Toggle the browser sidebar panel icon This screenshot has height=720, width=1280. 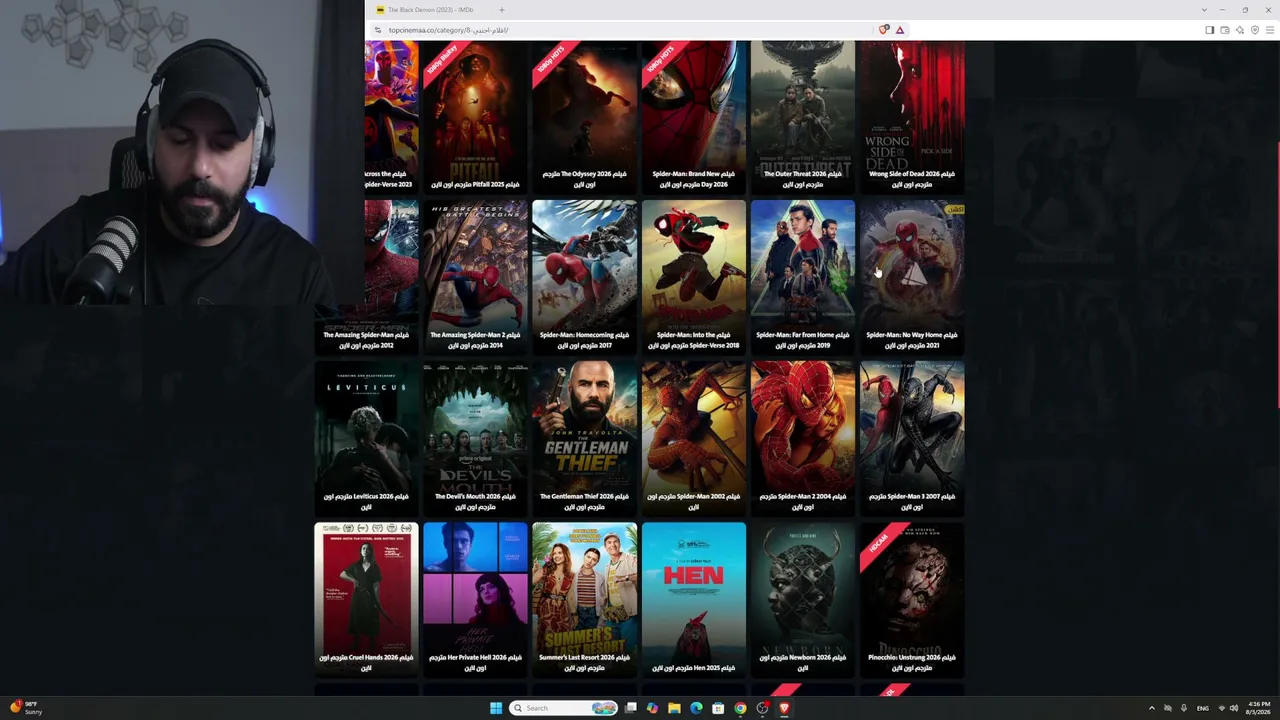(x=1209, y=30)
